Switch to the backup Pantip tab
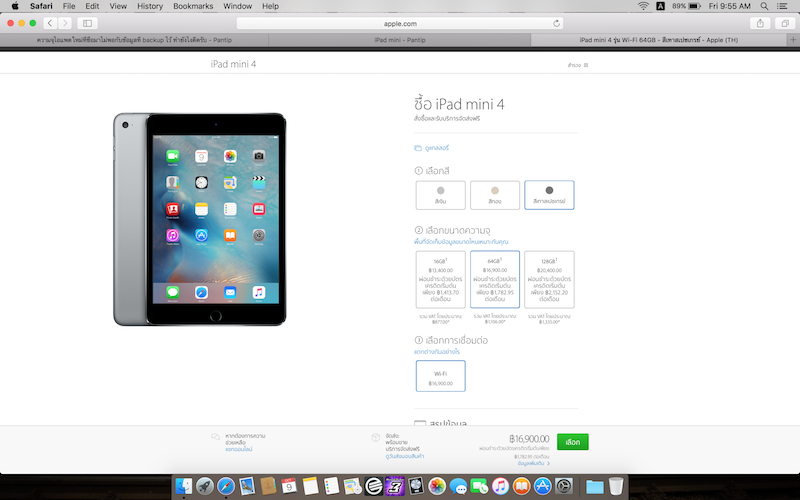The width and height of the screenshot is (800, 500). pyautogui.click(x=134, y=40)
